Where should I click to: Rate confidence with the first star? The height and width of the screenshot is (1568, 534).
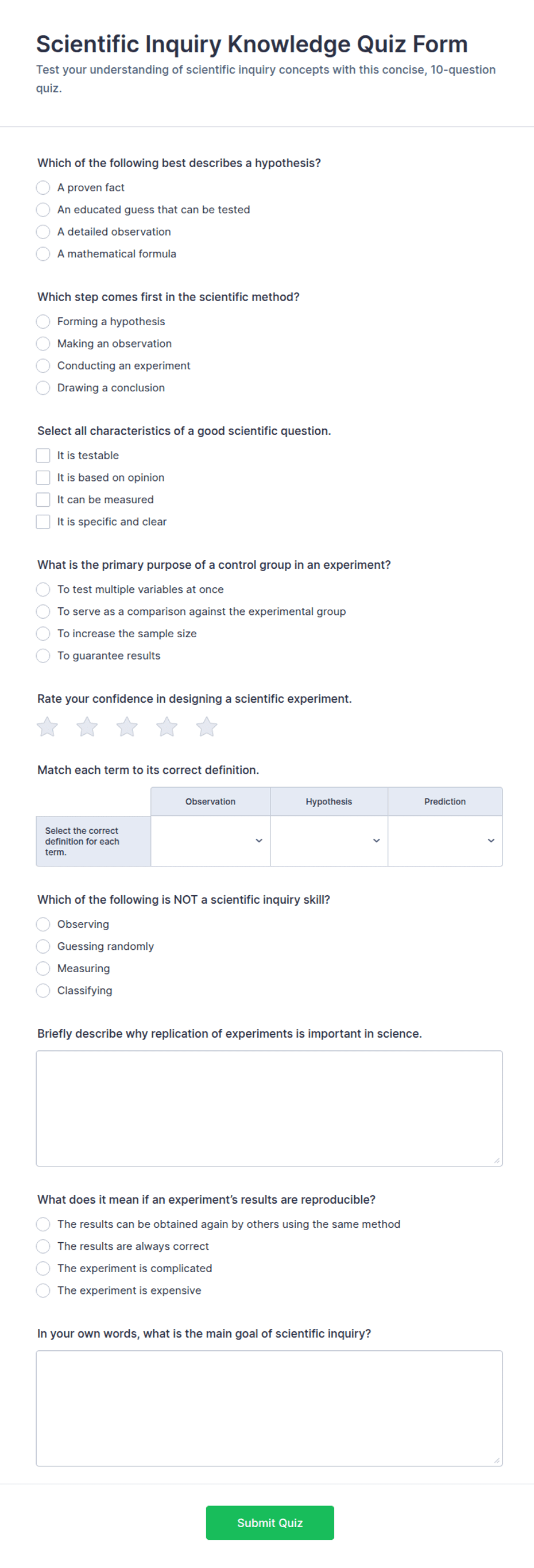pyautogui.click(x=48, y=727)
